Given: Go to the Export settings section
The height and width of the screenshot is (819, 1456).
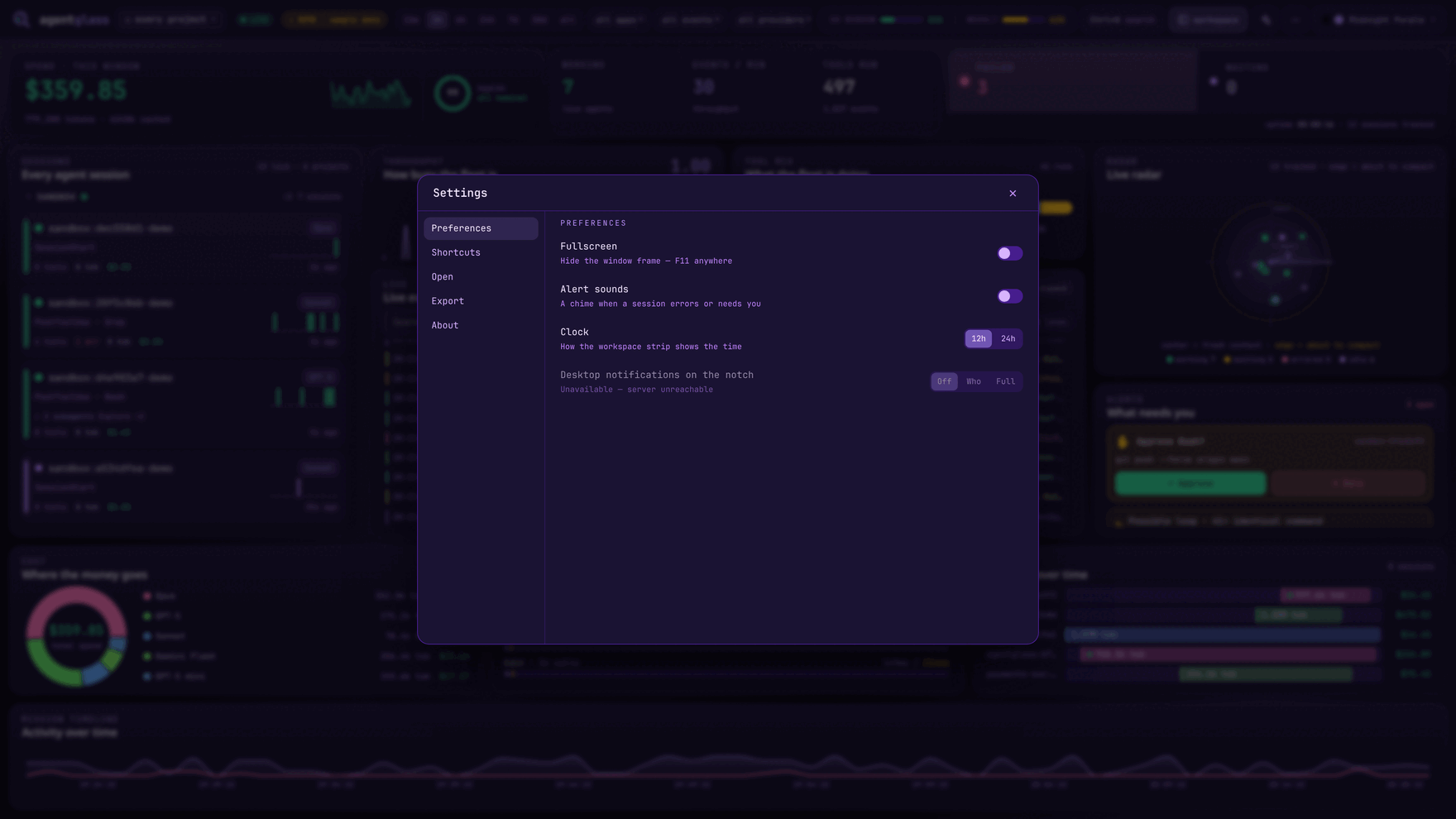Looking at the screenshot, I should [x=481, y=301].
